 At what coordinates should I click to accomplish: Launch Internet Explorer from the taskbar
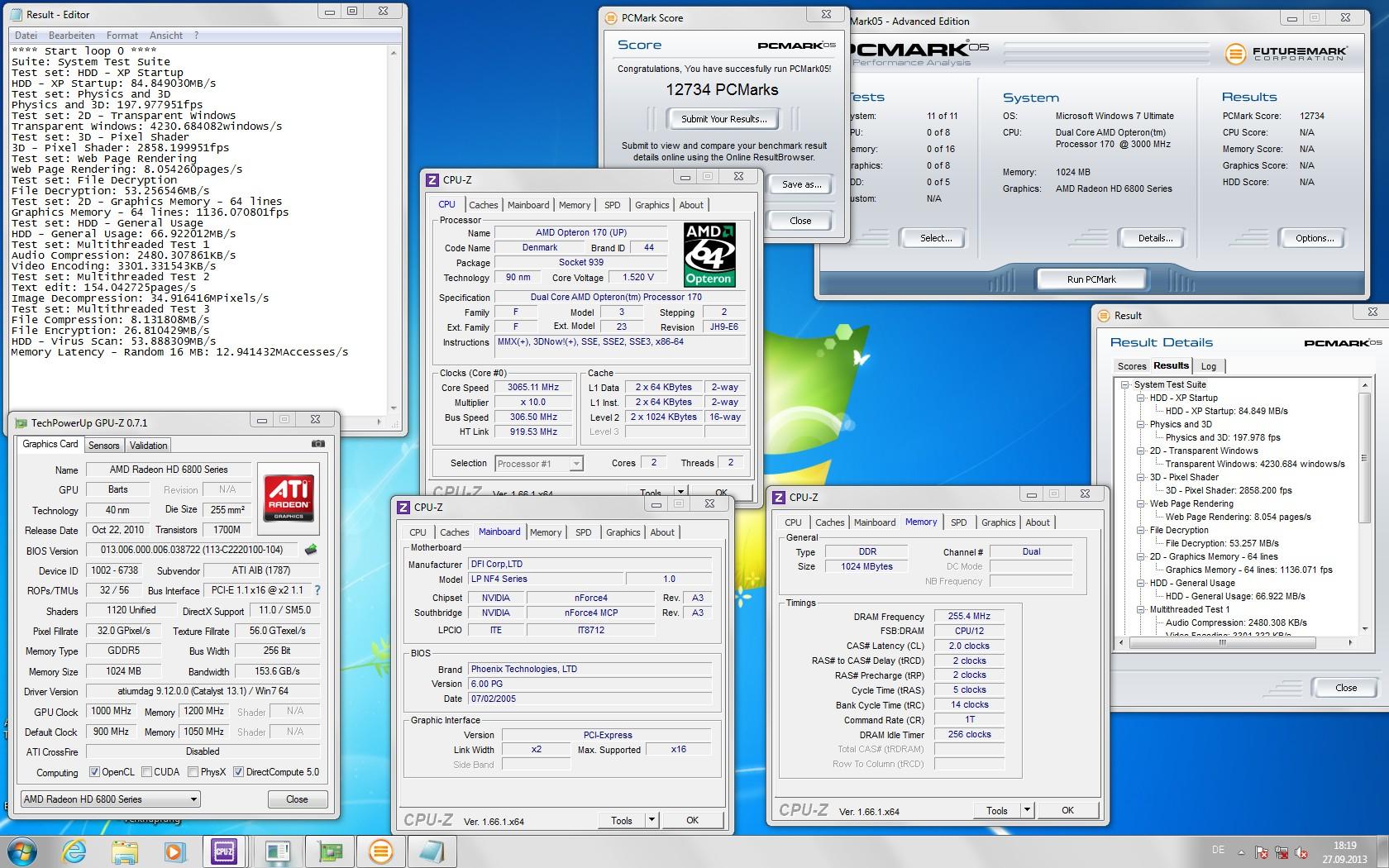click(x=75, y=851)
